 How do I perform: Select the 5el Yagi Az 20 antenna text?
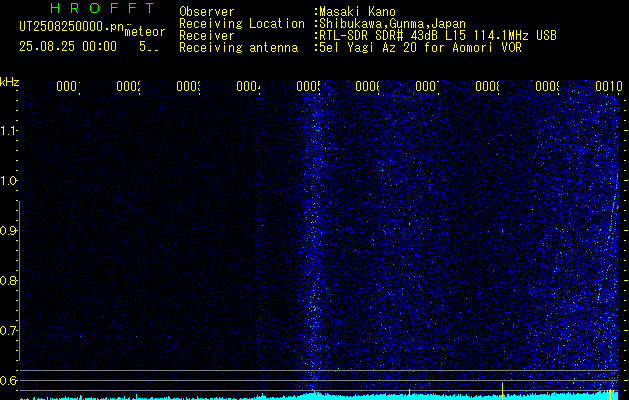click(x=418, y=48)
